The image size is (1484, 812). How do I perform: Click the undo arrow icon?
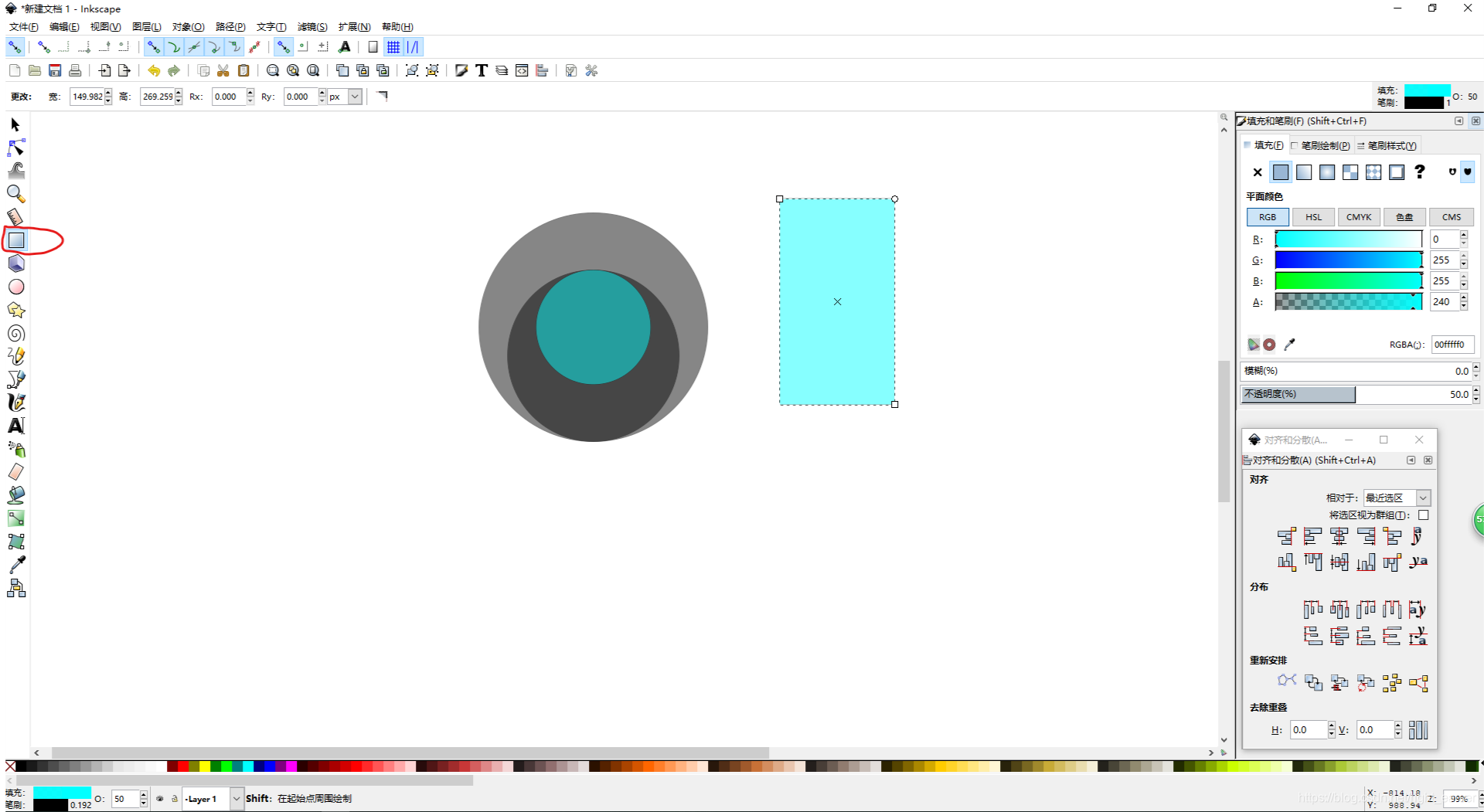(x=154, y=70)
